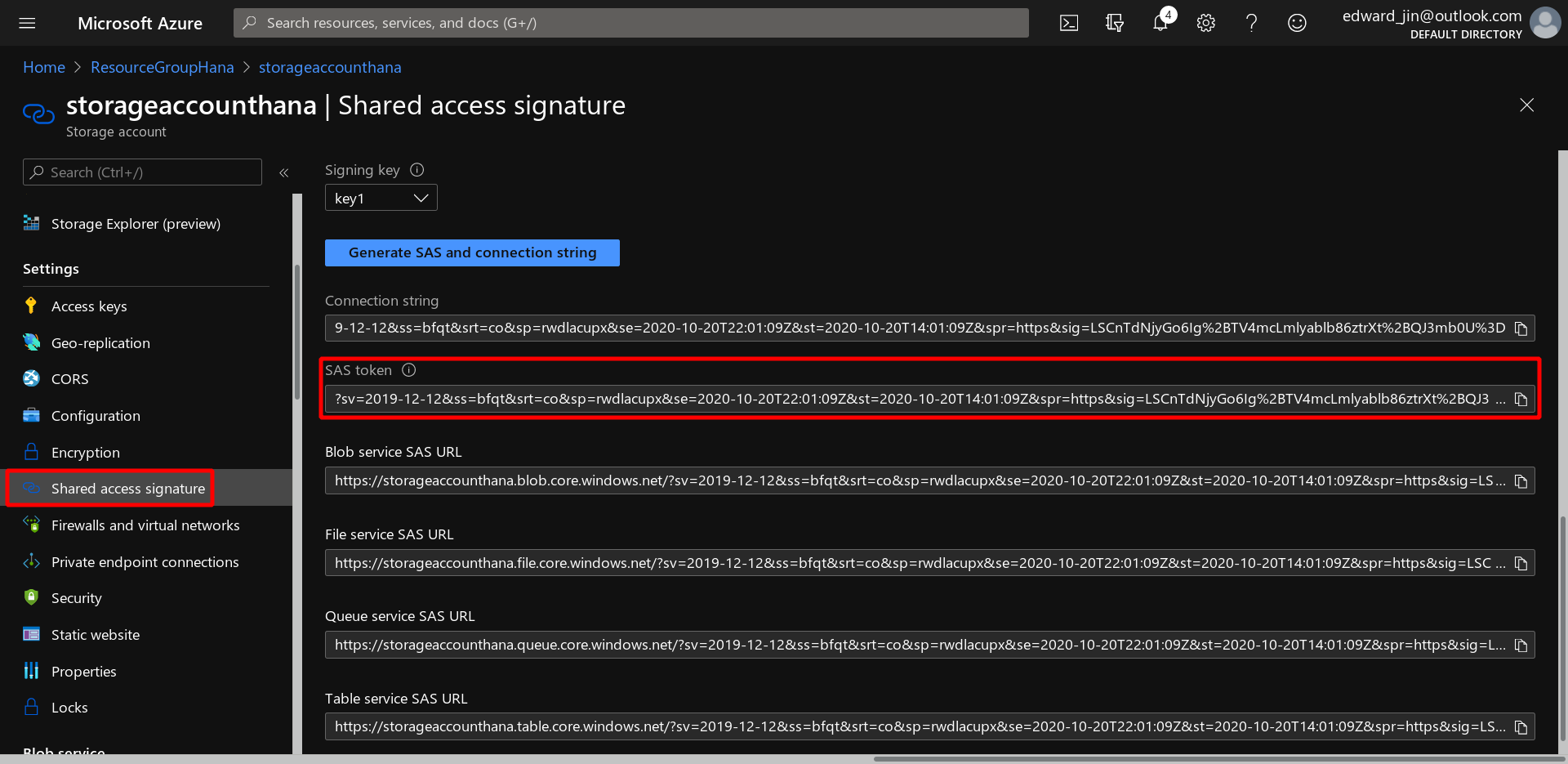Open Azure Cloud Shell icon
1568x764 pixels.
coord(1068,23)
